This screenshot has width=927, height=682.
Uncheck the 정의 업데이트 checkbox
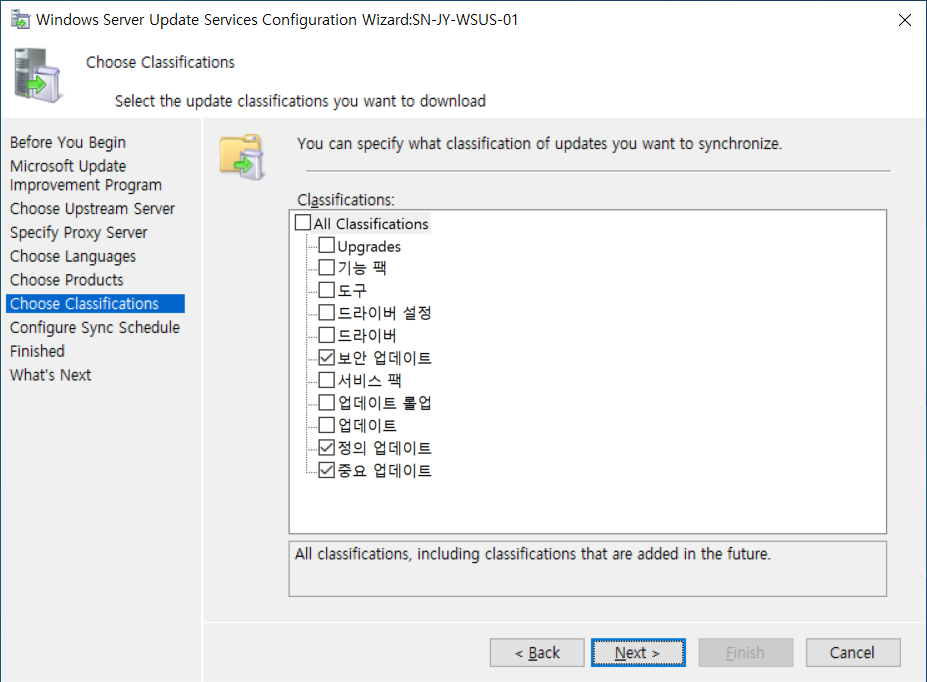click(326, 447)
